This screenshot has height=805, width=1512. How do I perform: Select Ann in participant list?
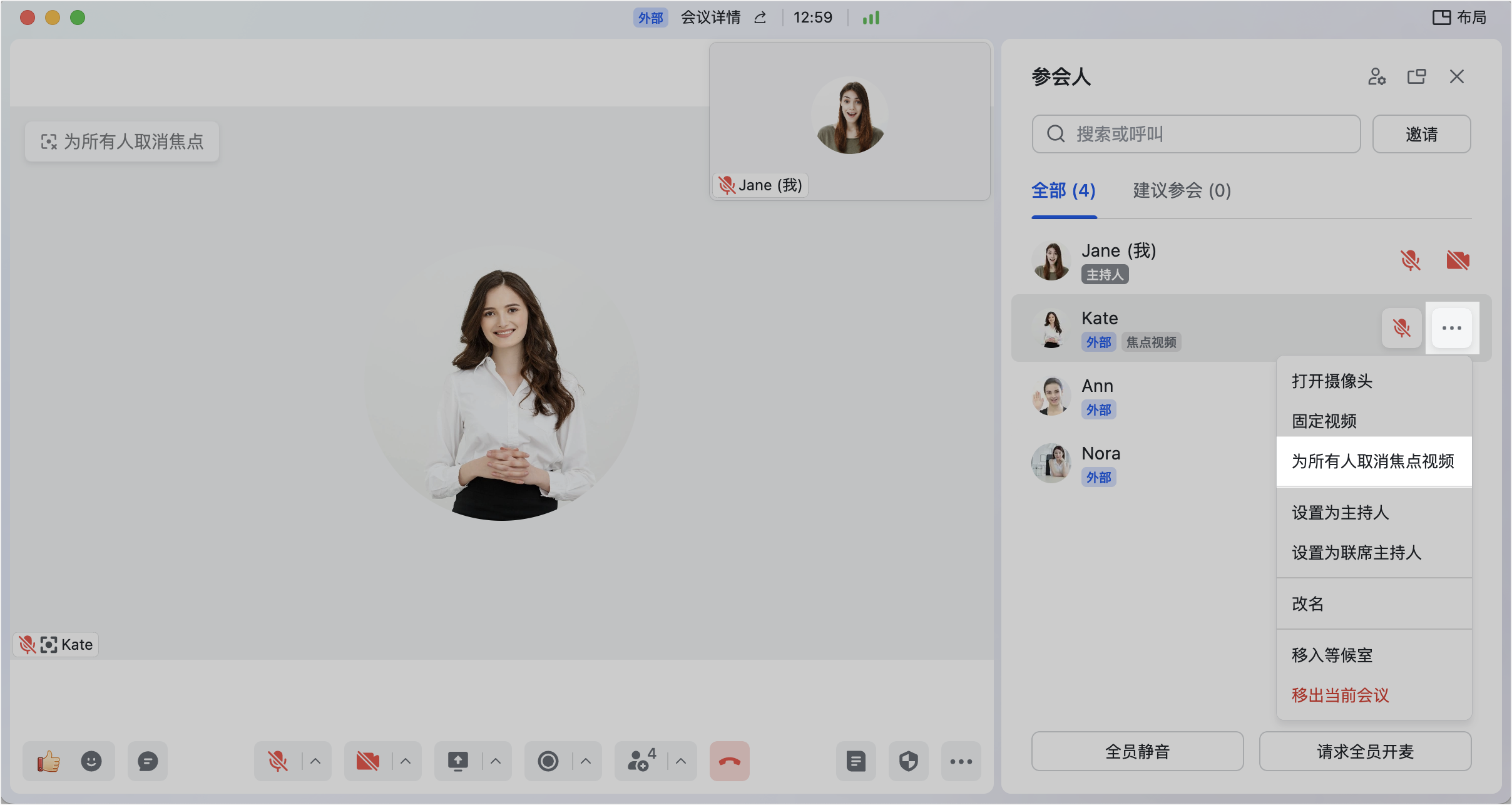(x=1145, y=396)
